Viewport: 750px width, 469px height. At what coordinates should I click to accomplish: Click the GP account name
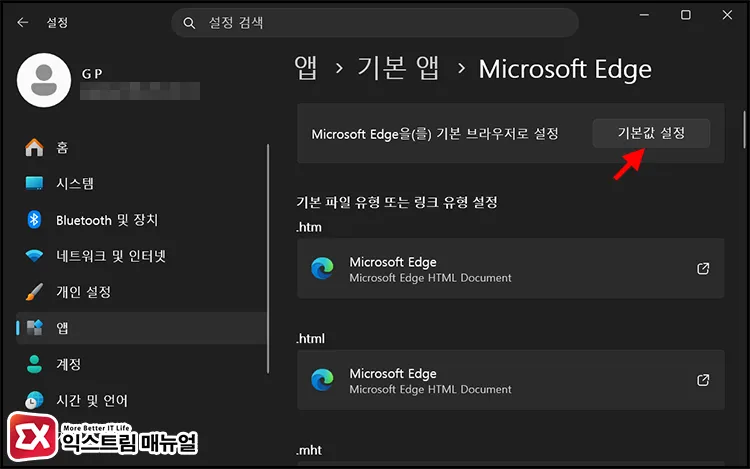[92, 74]
